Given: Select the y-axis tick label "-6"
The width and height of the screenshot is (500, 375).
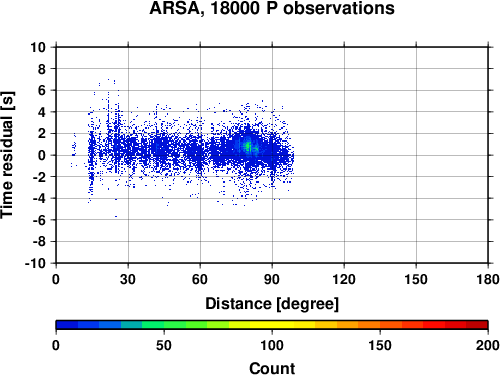Looking at the screenshot, I should pos(39,220).
